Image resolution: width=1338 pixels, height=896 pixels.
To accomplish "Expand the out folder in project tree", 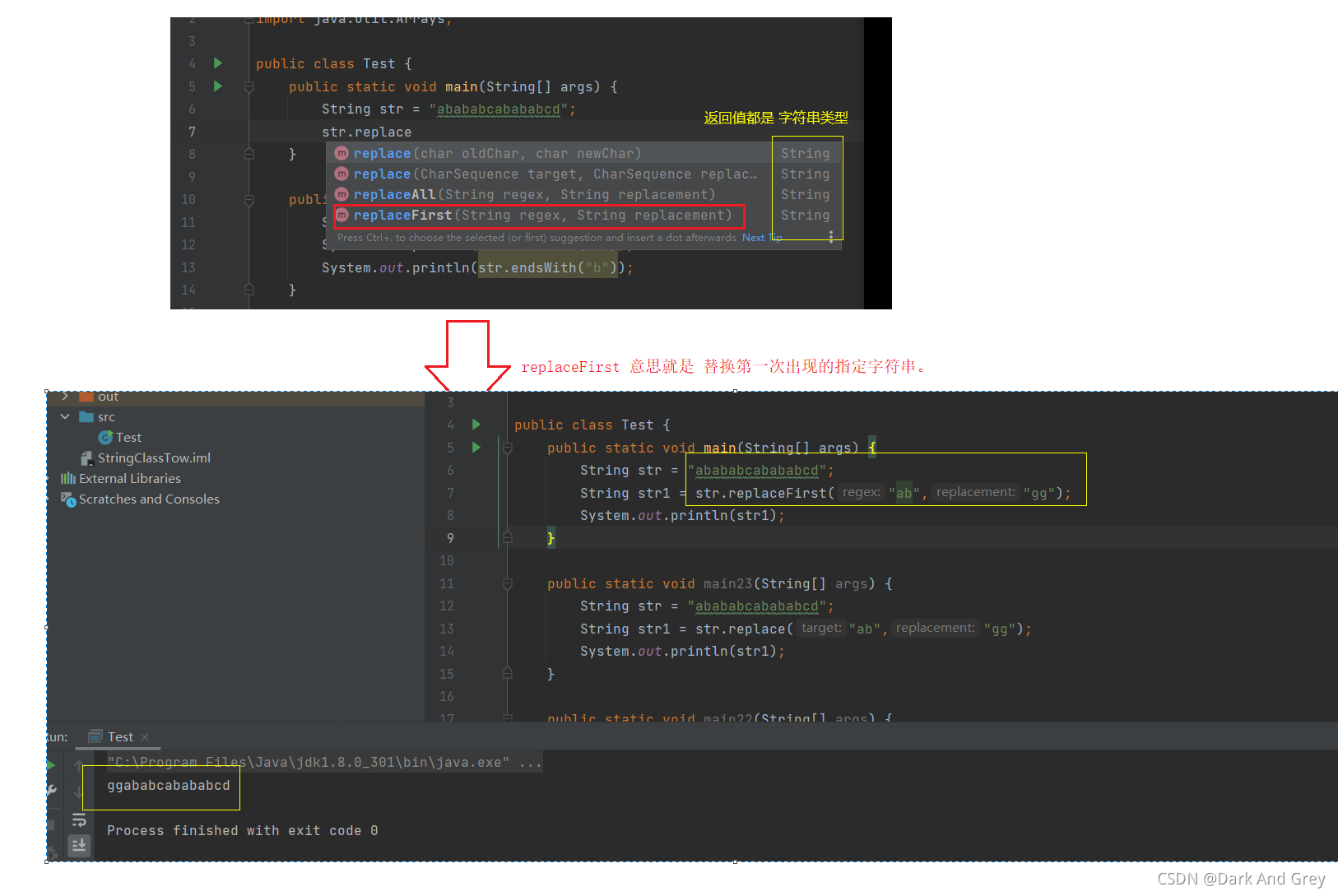I will tap(65, 397).
